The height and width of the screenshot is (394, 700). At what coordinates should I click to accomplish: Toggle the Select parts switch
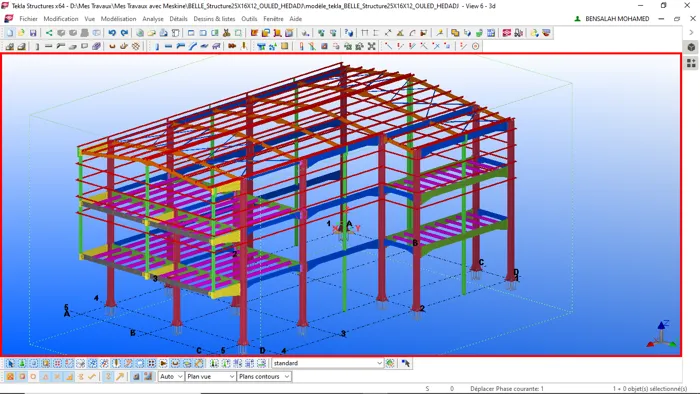(33, 363)
